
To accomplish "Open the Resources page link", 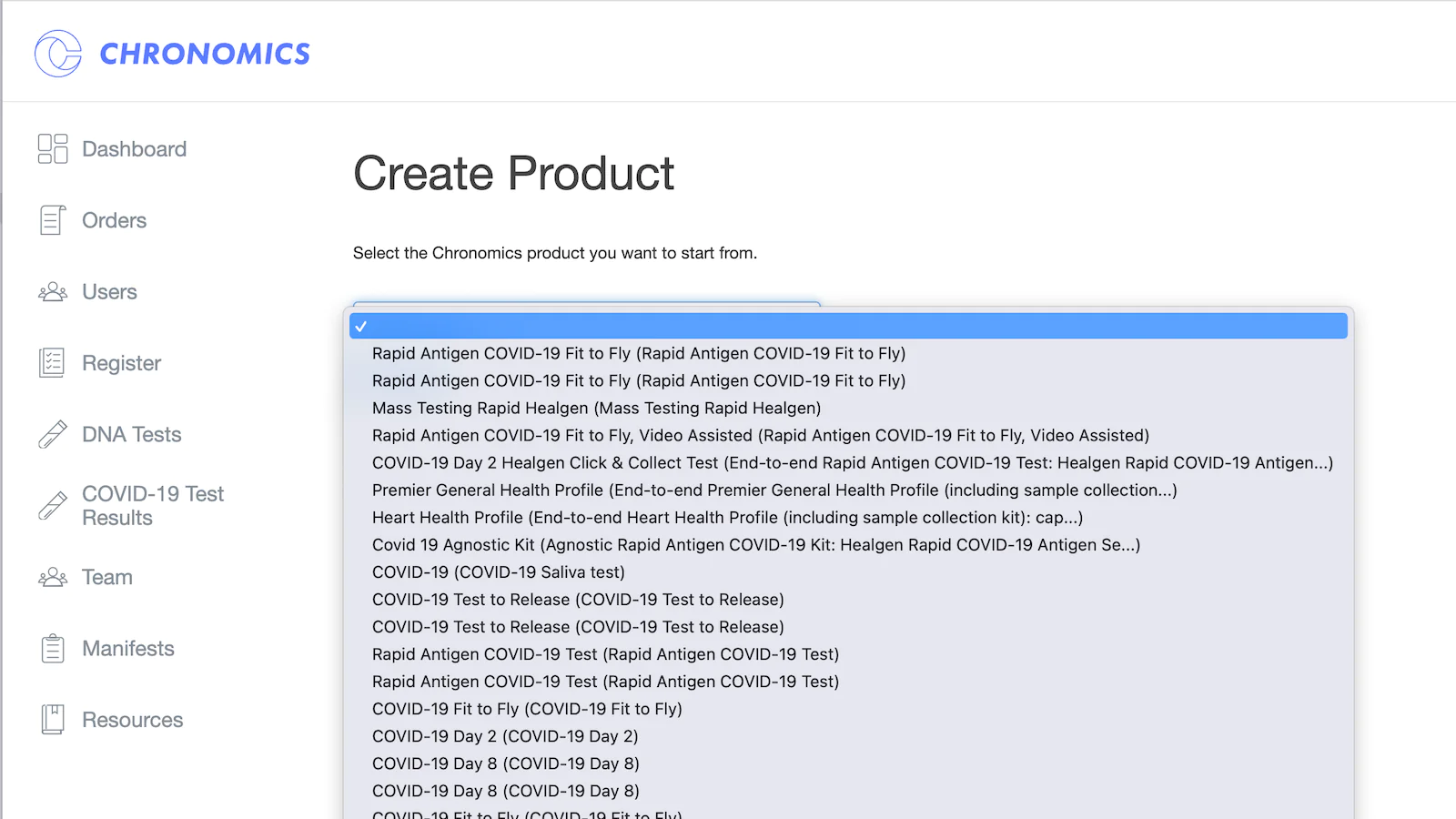I will (133, 720).
